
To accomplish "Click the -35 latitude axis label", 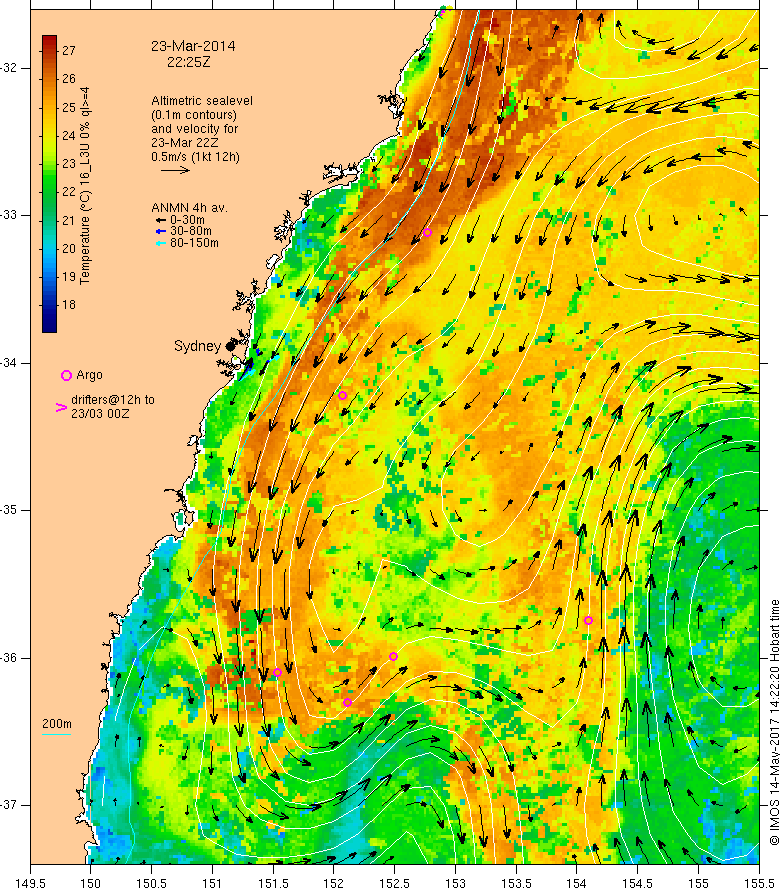I will [9, 510].
